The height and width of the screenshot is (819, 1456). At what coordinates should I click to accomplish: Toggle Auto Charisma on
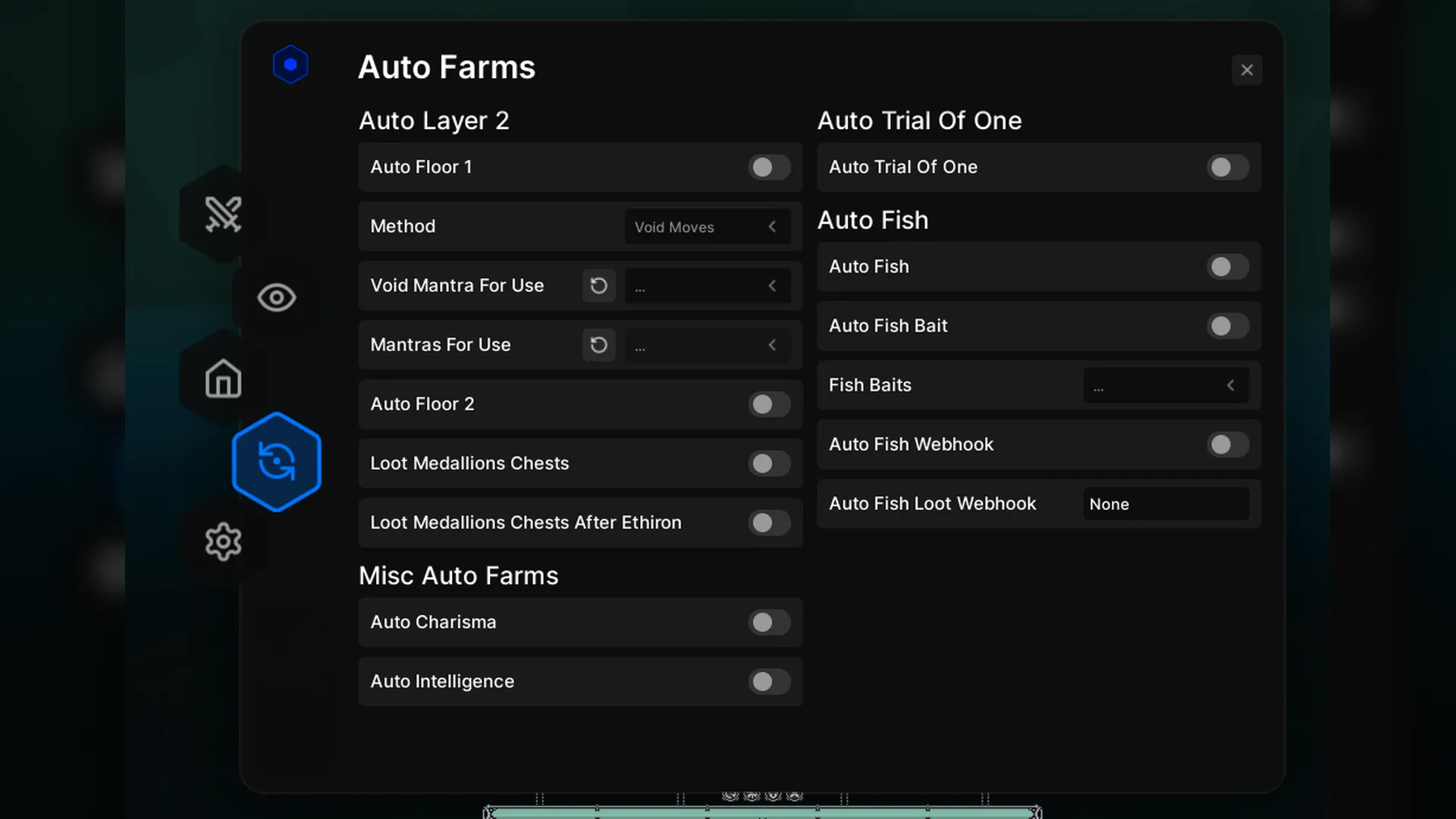(x=769, y=623)
